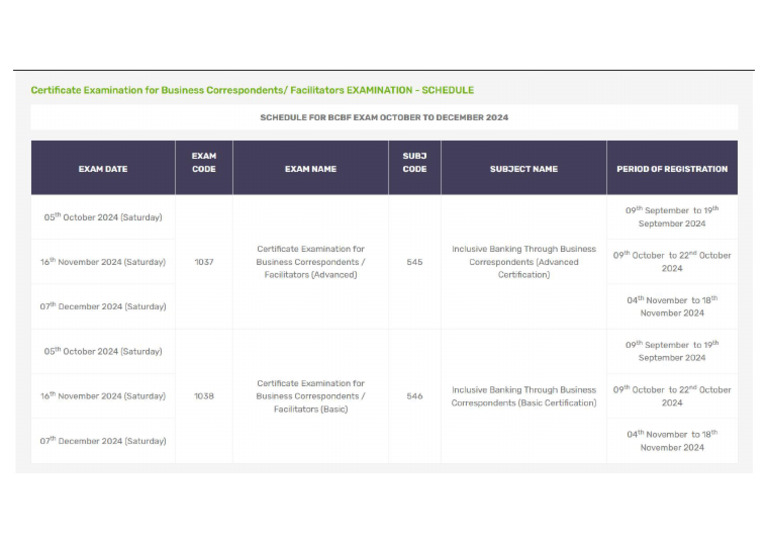Click 05th October 2024 date for exam 1038
The image size is (768, 543).
[x=103, y=351]
